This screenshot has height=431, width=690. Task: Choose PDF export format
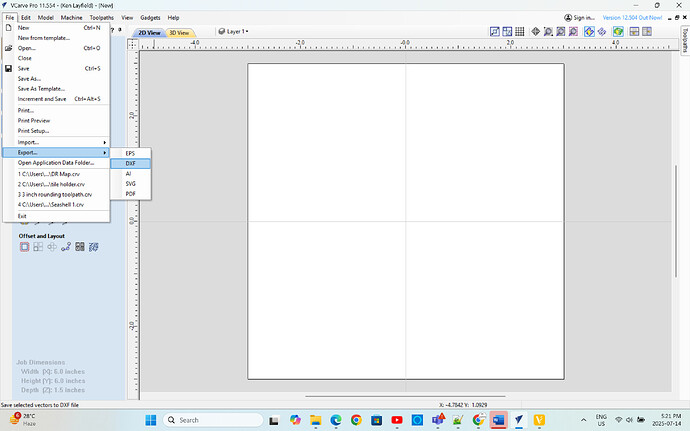pyautogui.click(x=130, y=194)
